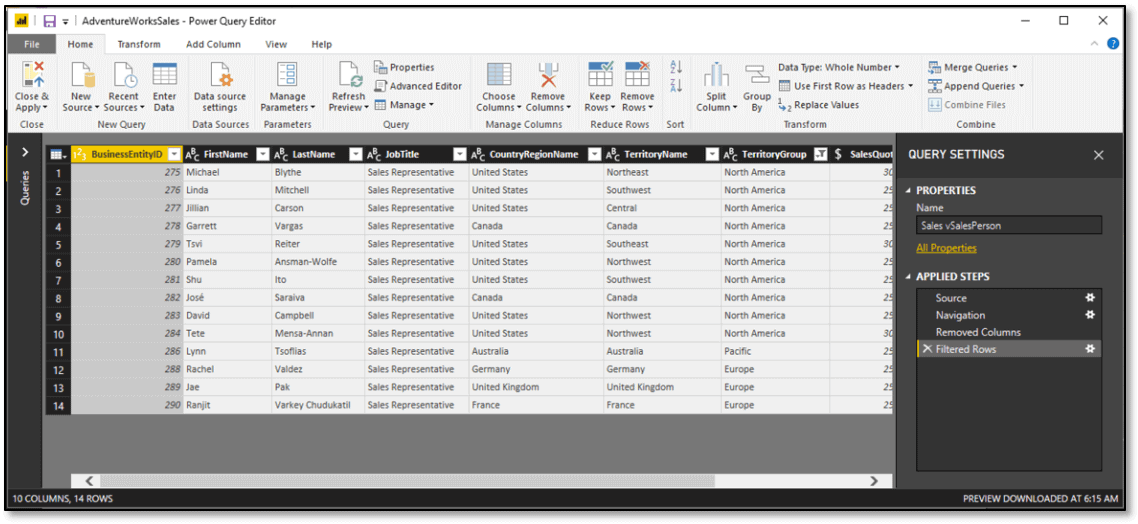Expand the Queries pane arrow
Screen dimensions: 1138x524
point(25,152)
